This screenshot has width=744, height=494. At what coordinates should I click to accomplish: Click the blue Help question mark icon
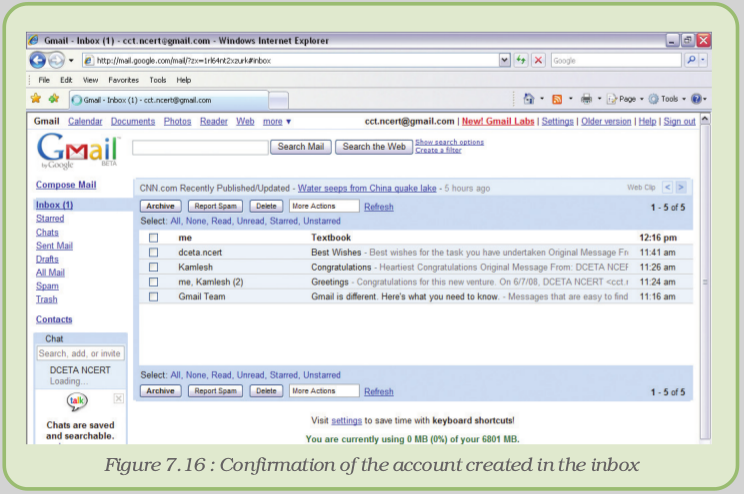click(x=696, y=99)
